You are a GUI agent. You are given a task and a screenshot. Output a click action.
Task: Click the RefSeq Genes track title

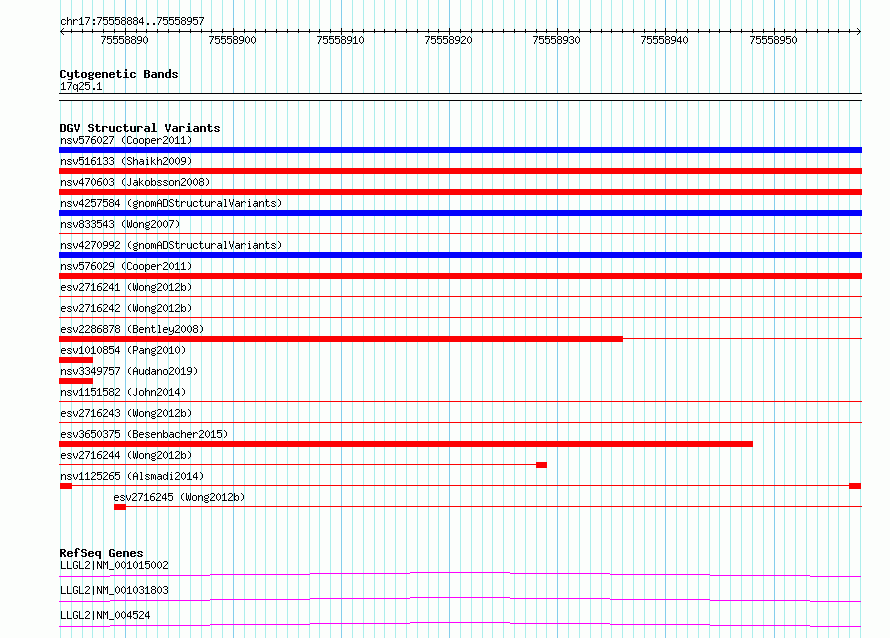[x=101, y=553]
